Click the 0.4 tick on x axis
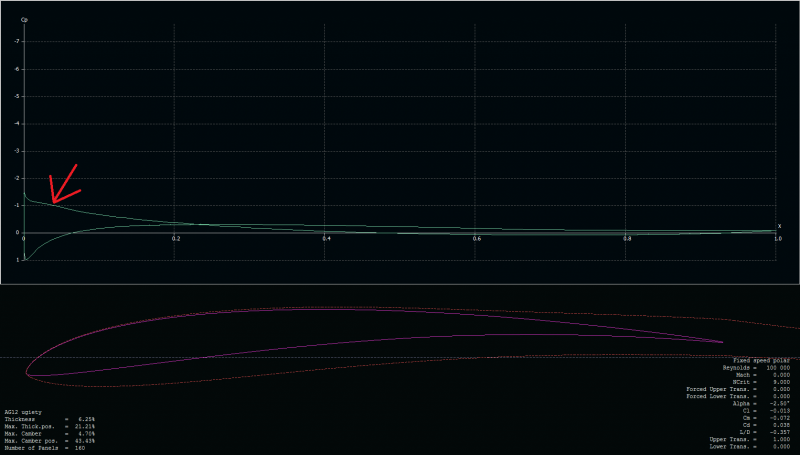The image size is (800, 455). coord(326,238)
